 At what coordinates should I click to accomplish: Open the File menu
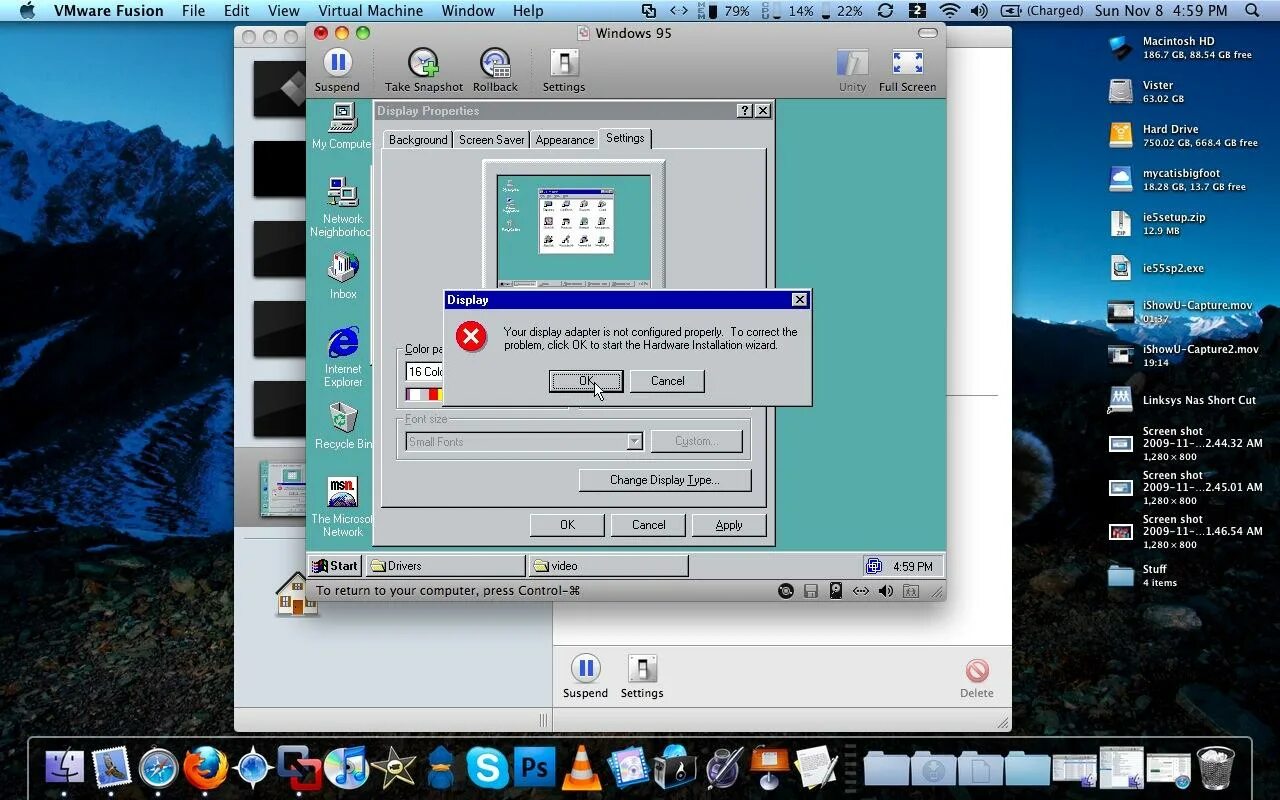(x=193, y=11)
